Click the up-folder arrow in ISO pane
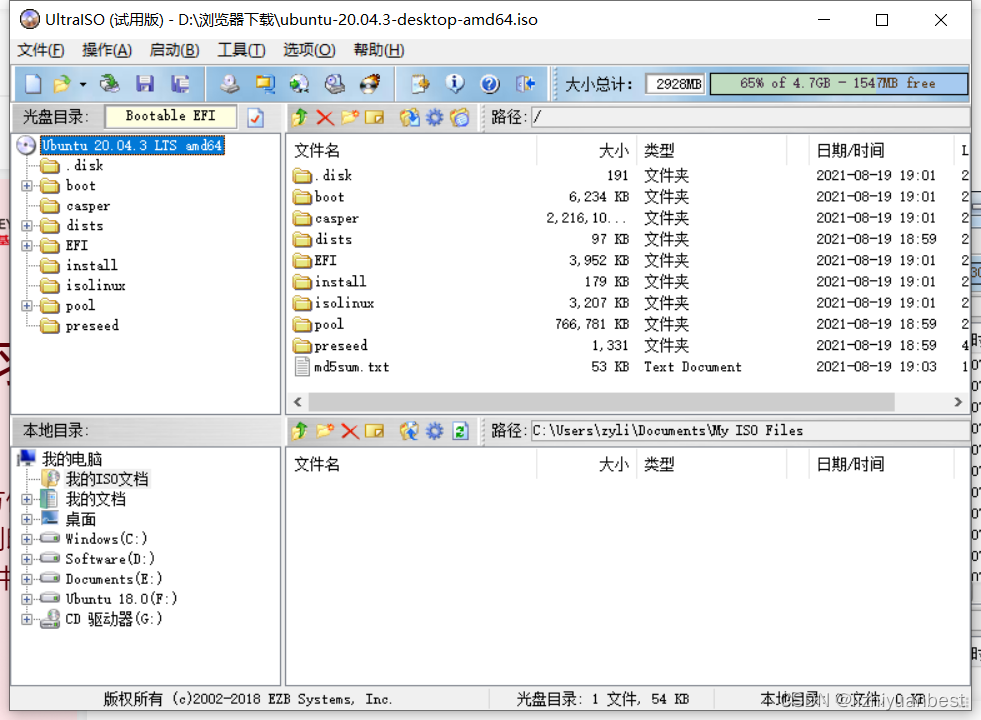Screen dimensions: 981x720 (x=299, y=118)
